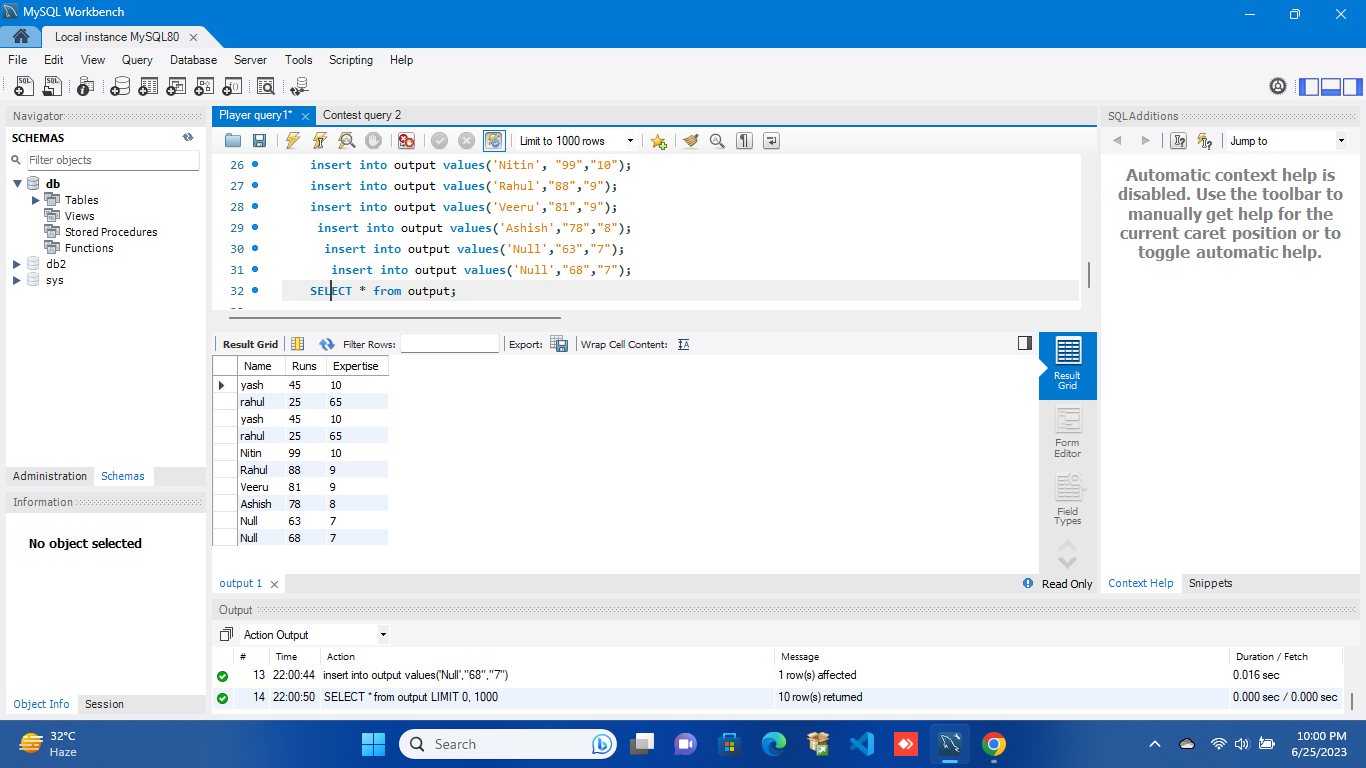Add the query as a new snippet
The image size is (1366, 768).
658,140
